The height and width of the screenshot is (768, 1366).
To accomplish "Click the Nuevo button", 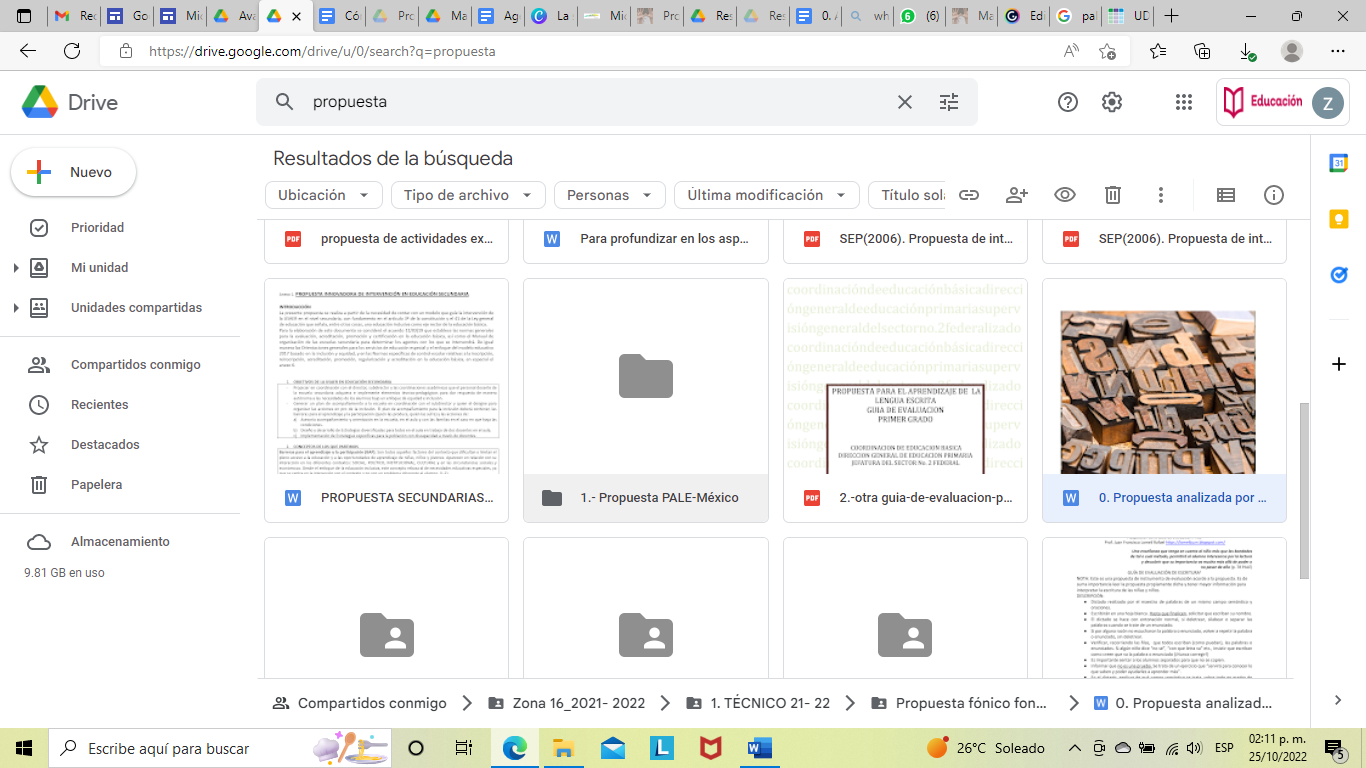I will [x=74, y=172].
